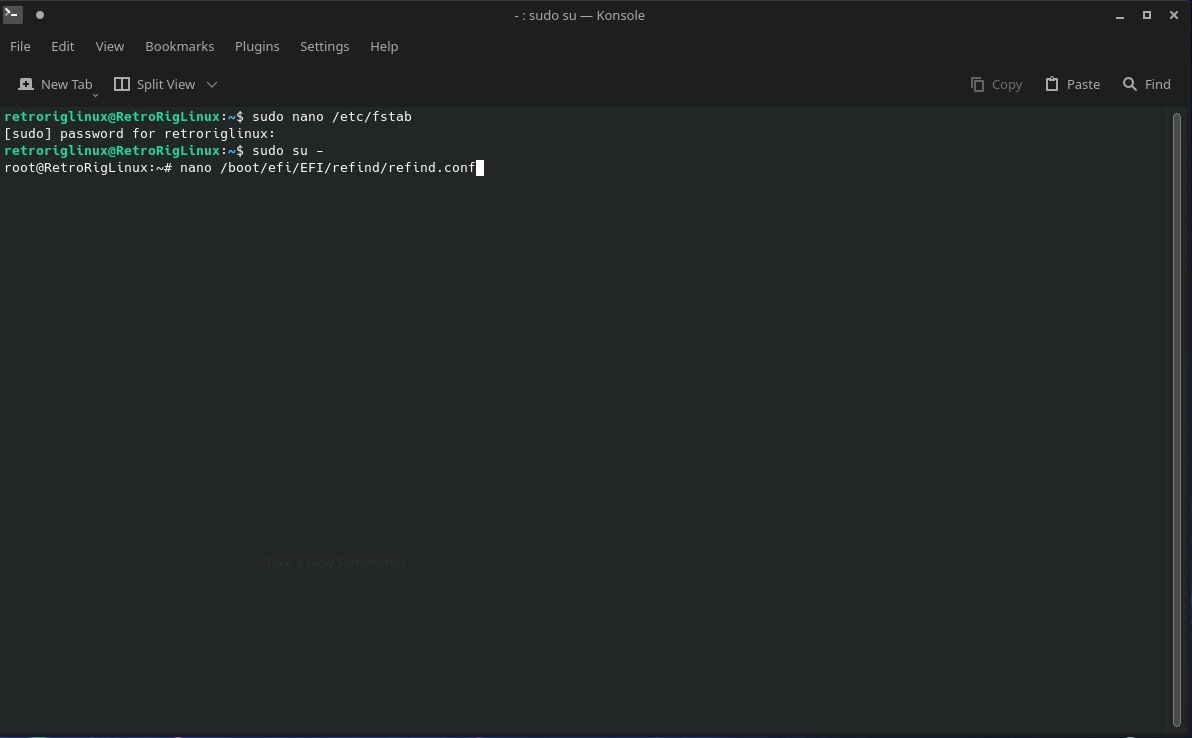Open the Help menu
Image resolution: width=1192 pixels, height=738 pixels.
(x=384, y=47)
